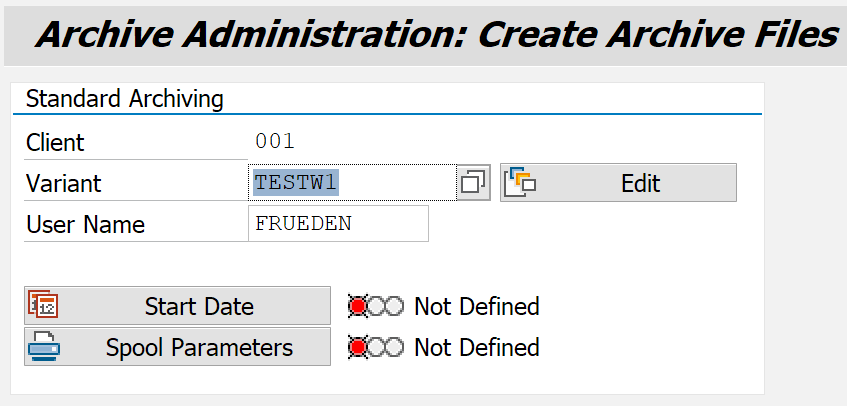This screenshot has height=406, width=847.
Task: Click the icon on the Edit button
Action: pyautogui.click(x=521, y=183)
